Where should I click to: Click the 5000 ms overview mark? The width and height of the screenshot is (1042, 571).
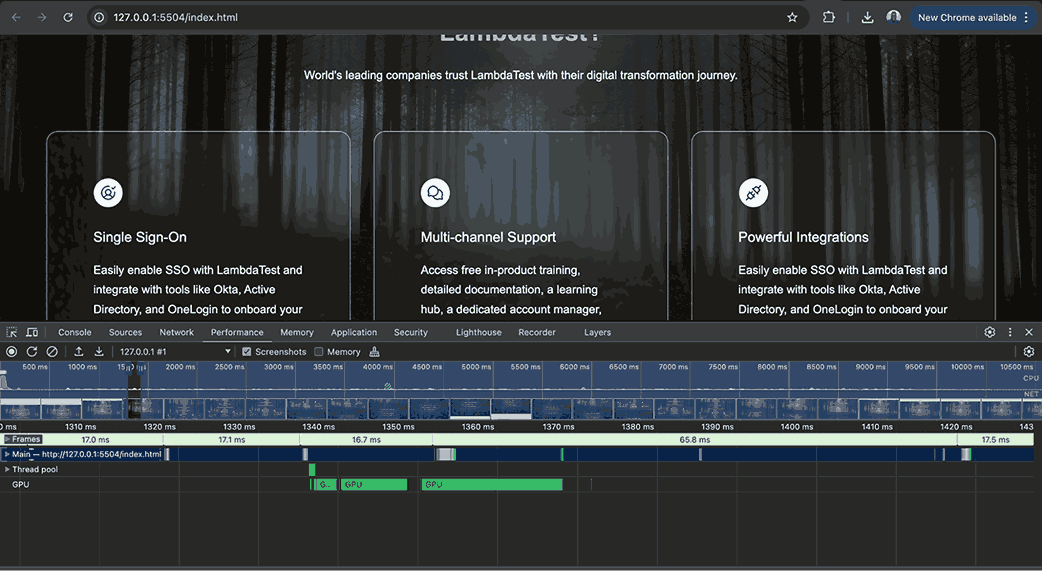click(476, 367)
